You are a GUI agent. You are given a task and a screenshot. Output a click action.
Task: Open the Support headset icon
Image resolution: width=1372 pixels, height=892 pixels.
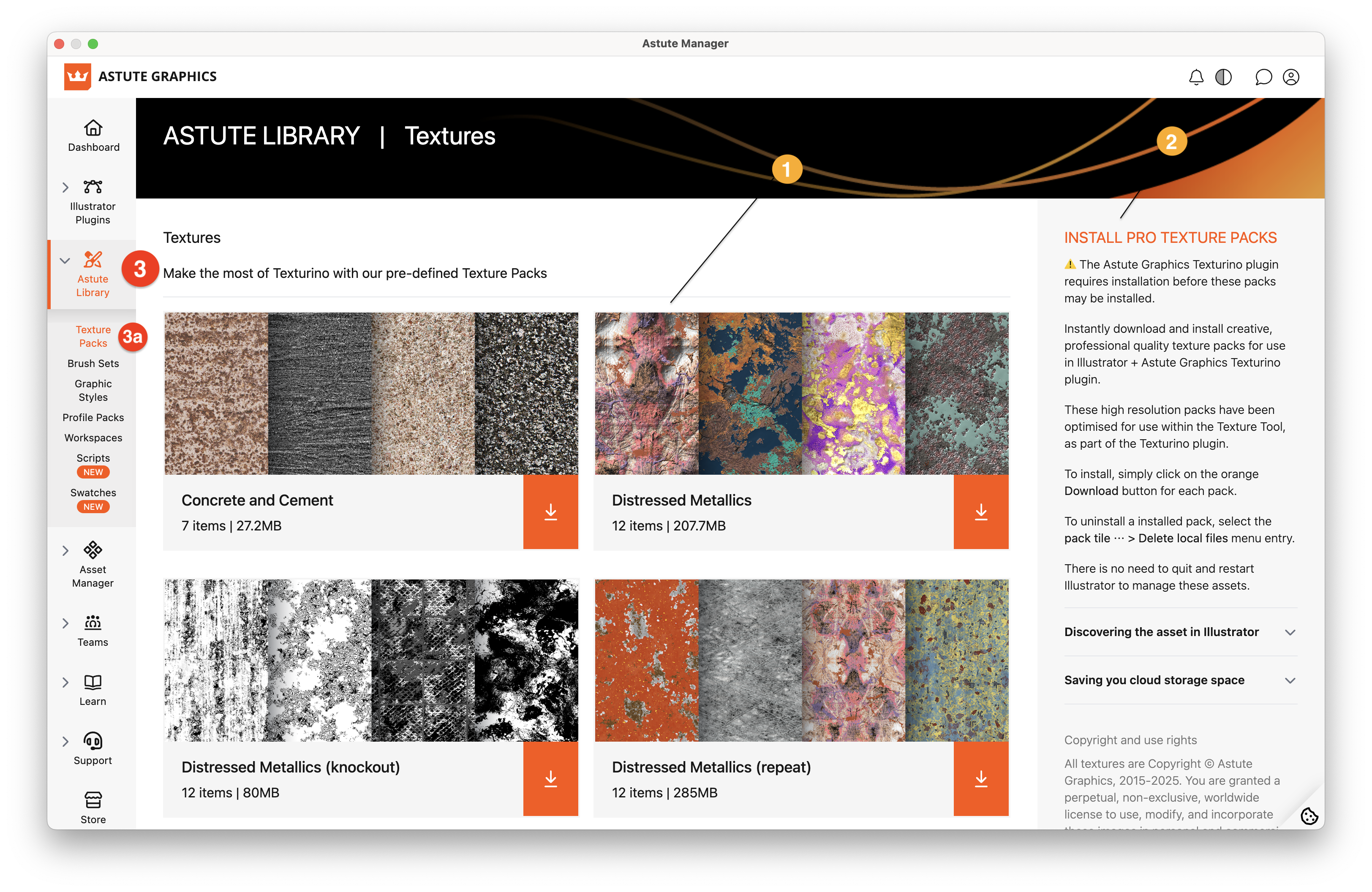tap(93, 740)
